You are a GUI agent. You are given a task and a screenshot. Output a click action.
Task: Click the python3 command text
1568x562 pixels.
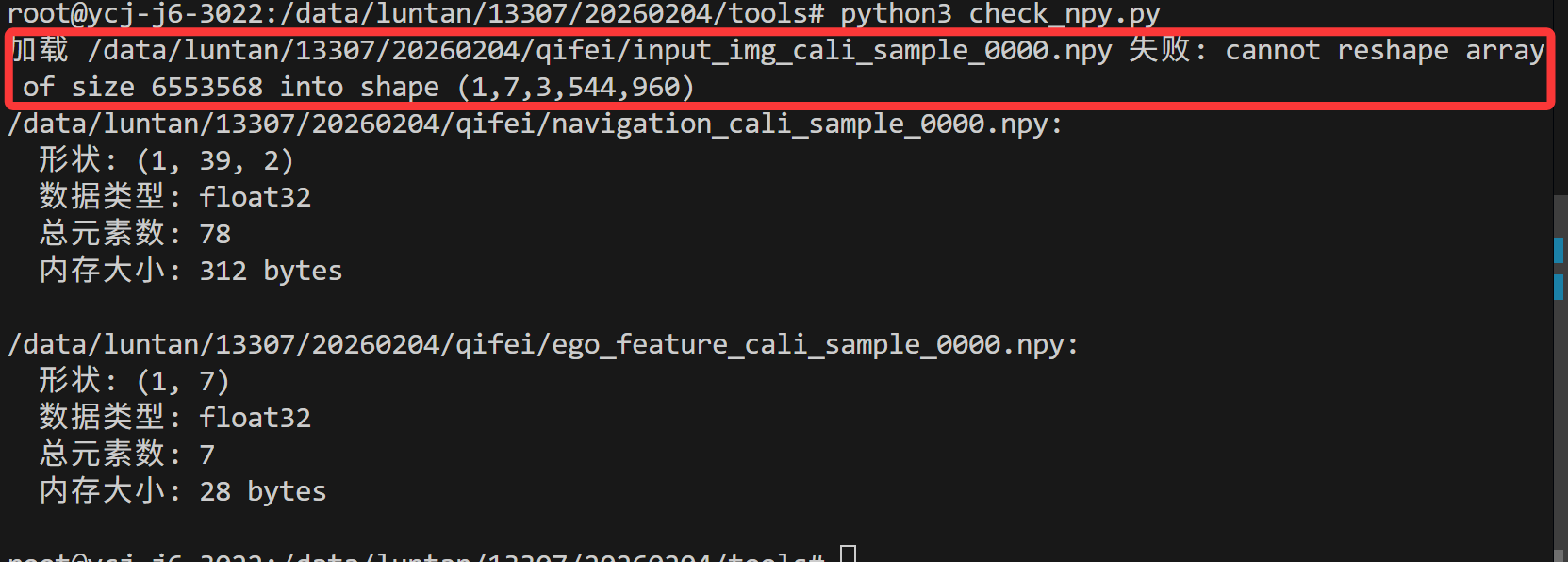[895, 13]
